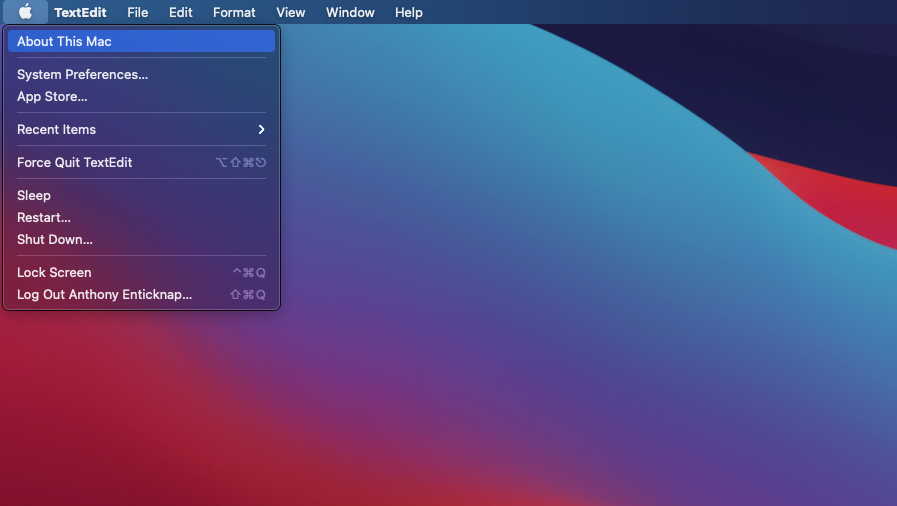Select Sleep in the Apple menu
Screen dimensions: 897x506
[x=141, y=196]
